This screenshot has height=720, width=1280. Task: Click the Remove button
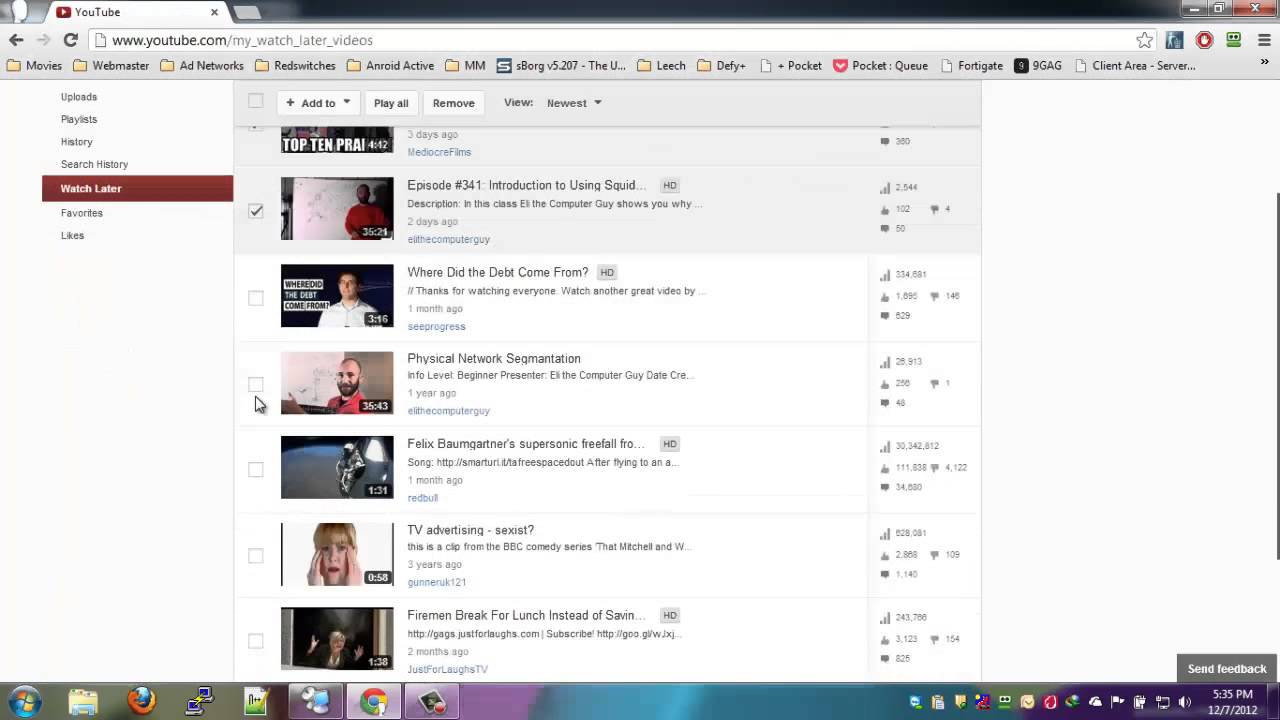(453, 103)
